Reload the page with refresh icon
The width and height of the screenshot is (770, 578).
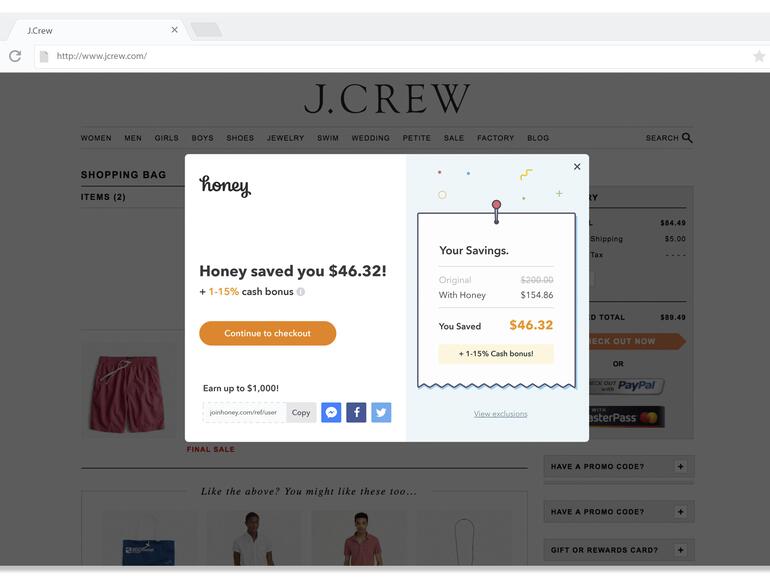(x=15, y=56)
